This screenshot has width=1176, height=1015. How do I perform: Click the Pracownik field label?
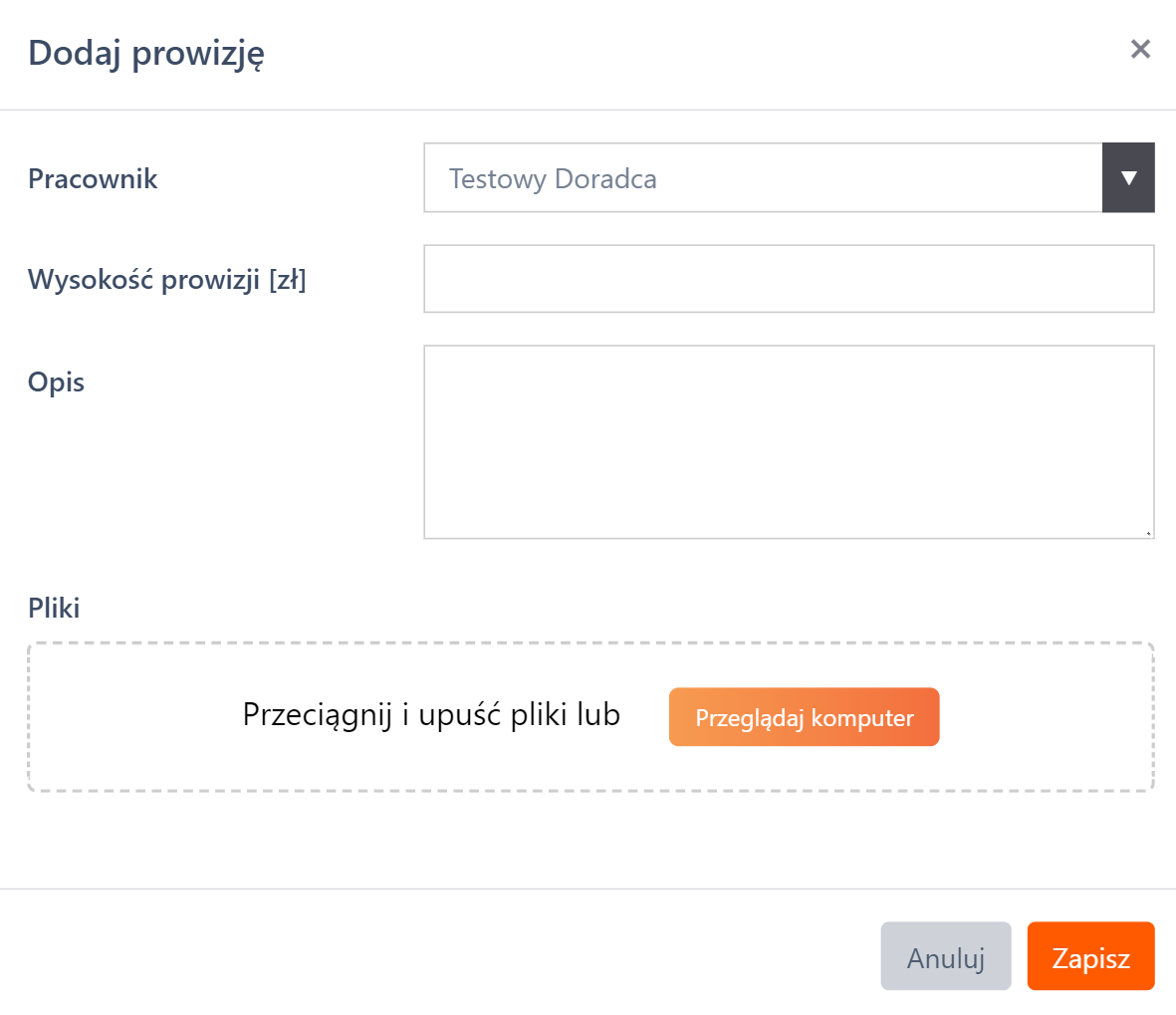click(x=93, y=179)
